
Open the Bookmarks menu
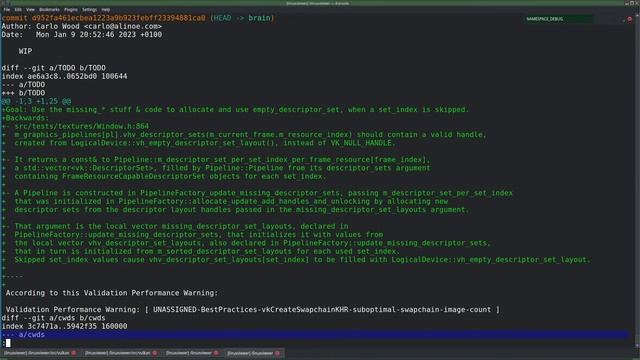coord(49,9)
